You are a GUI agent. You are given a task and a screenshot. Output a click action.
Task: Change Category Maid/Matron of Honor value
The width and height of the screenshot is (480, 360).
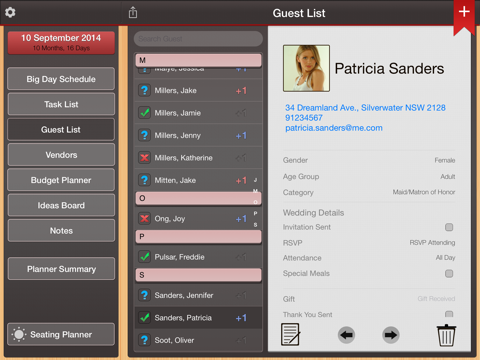point(424,192)
